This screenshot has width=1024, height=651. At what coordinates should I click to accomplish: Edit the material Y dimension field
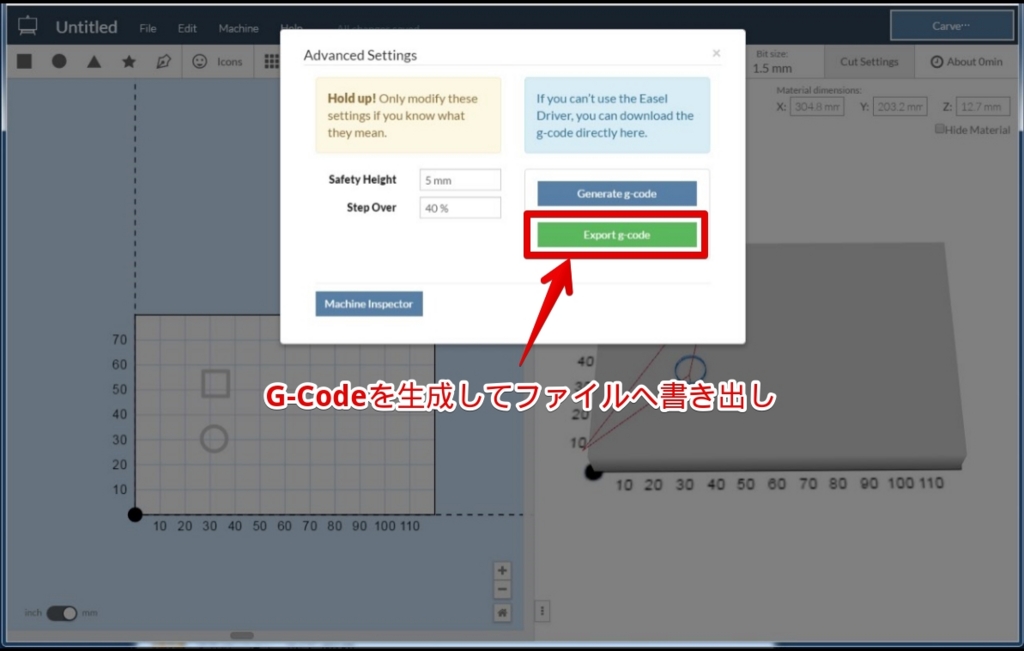[900, 106]
